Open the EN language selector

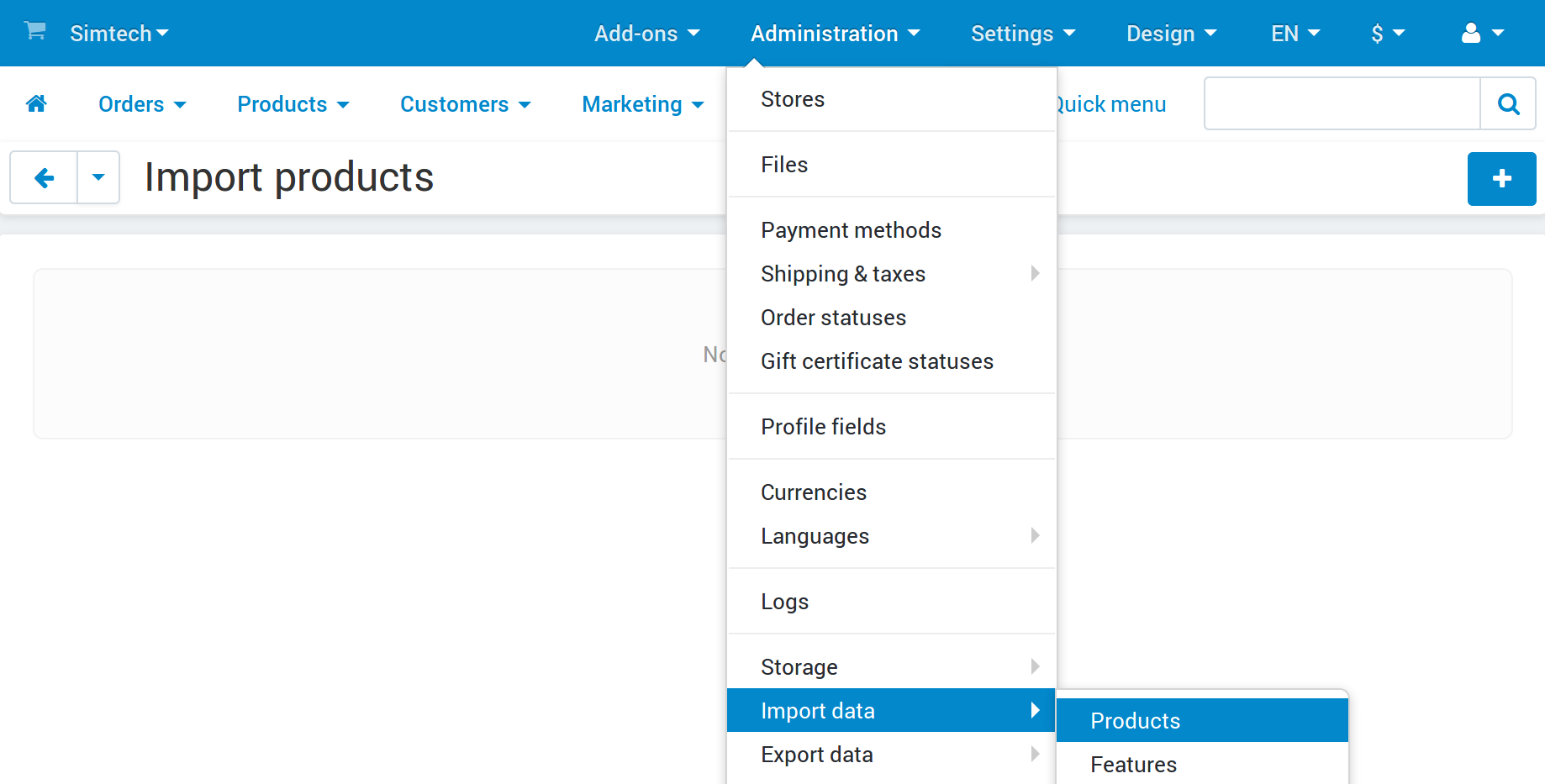(x=1295, y=34)
